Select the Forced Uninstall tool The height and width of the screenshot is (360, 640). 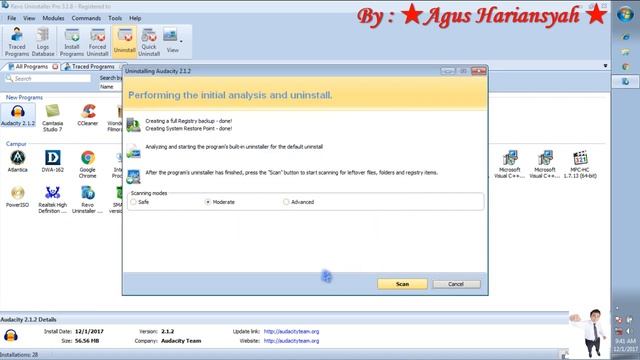98,42
